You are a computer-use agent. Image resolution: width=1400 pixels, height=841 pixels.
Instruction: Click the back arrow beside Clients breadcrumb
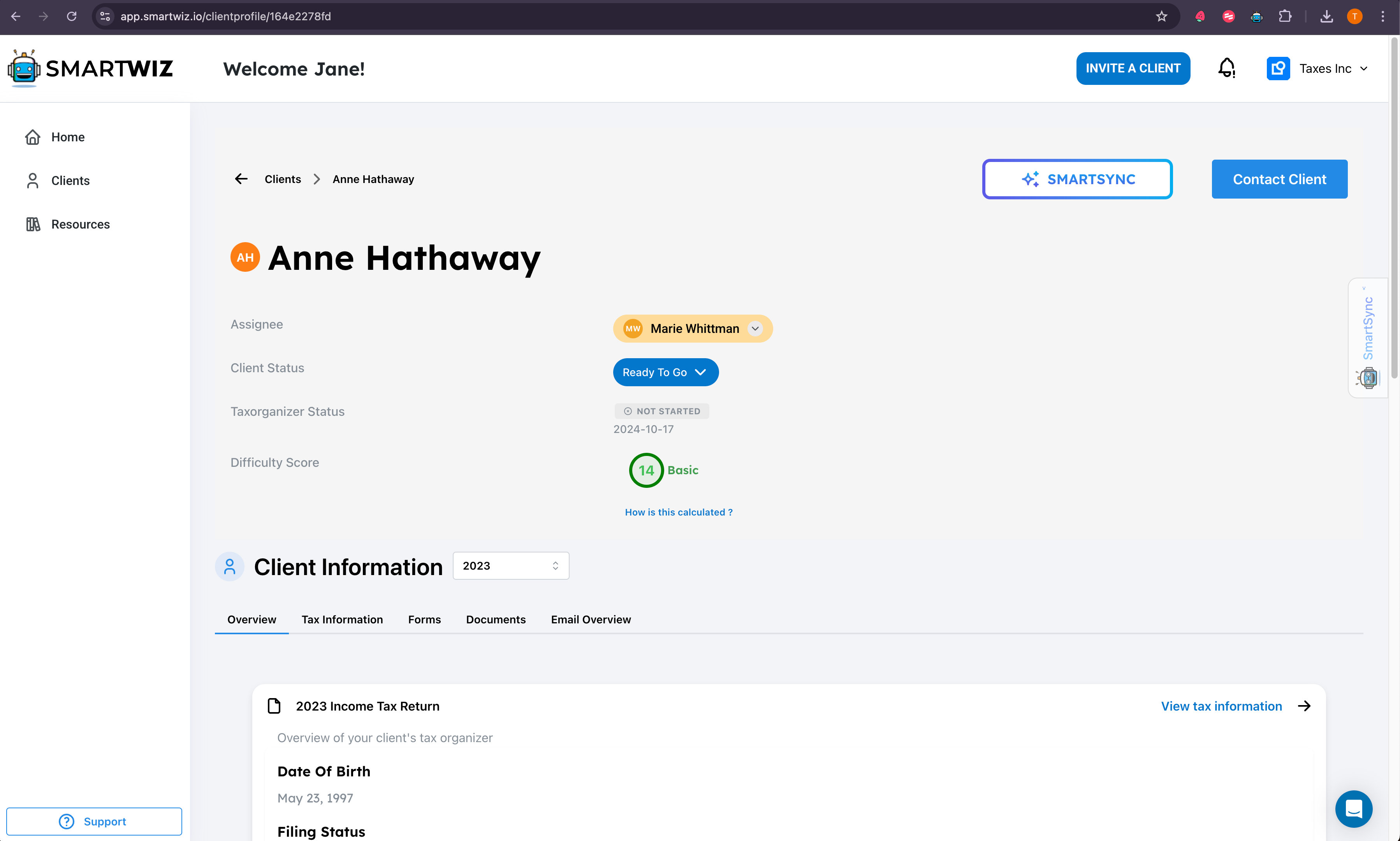[241, 179]
